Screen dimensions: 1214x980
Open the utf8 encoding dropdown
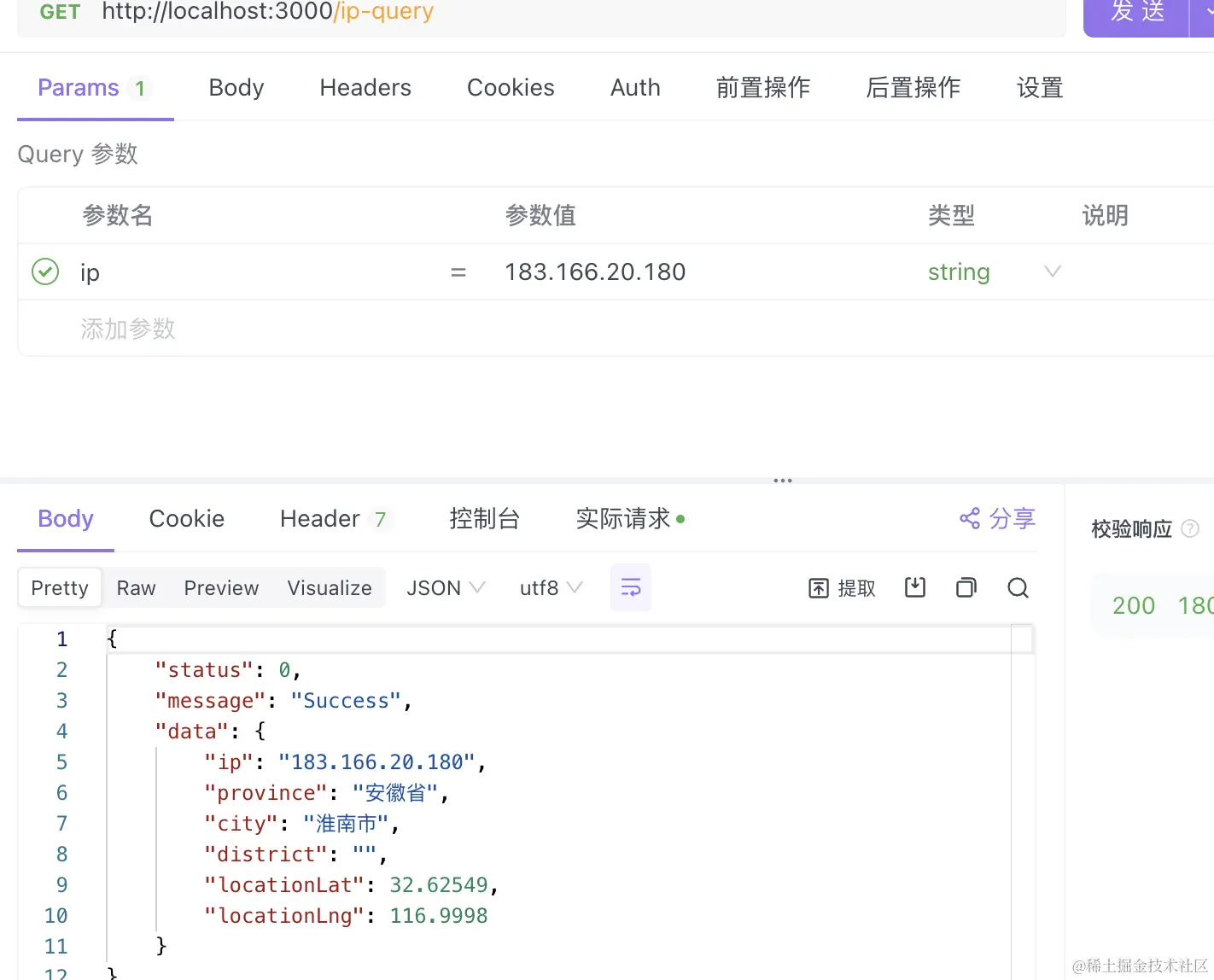point(551,588)
